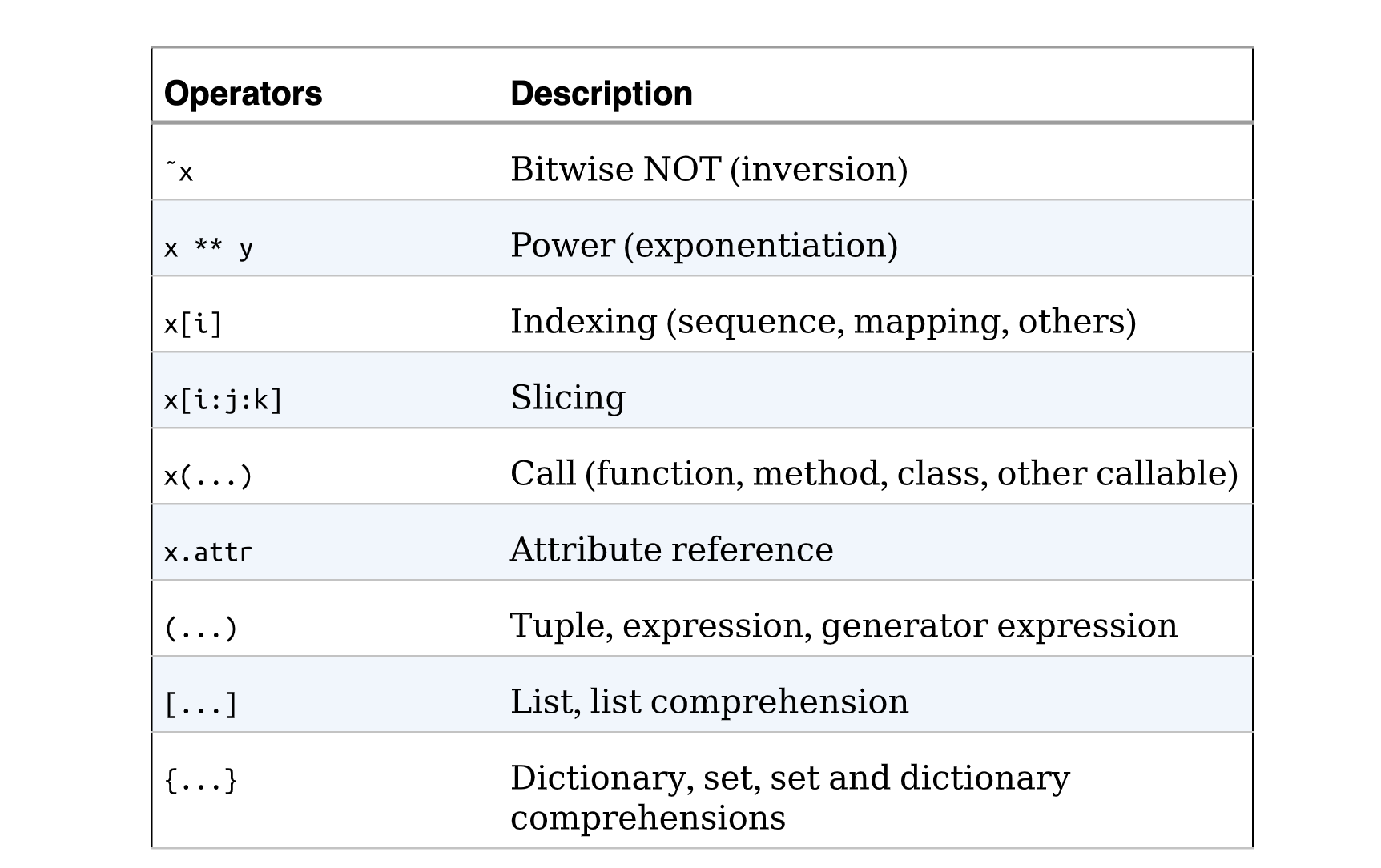Click the {...} dictionary operator
The image size is (1381, 868).
pos(200,780)
